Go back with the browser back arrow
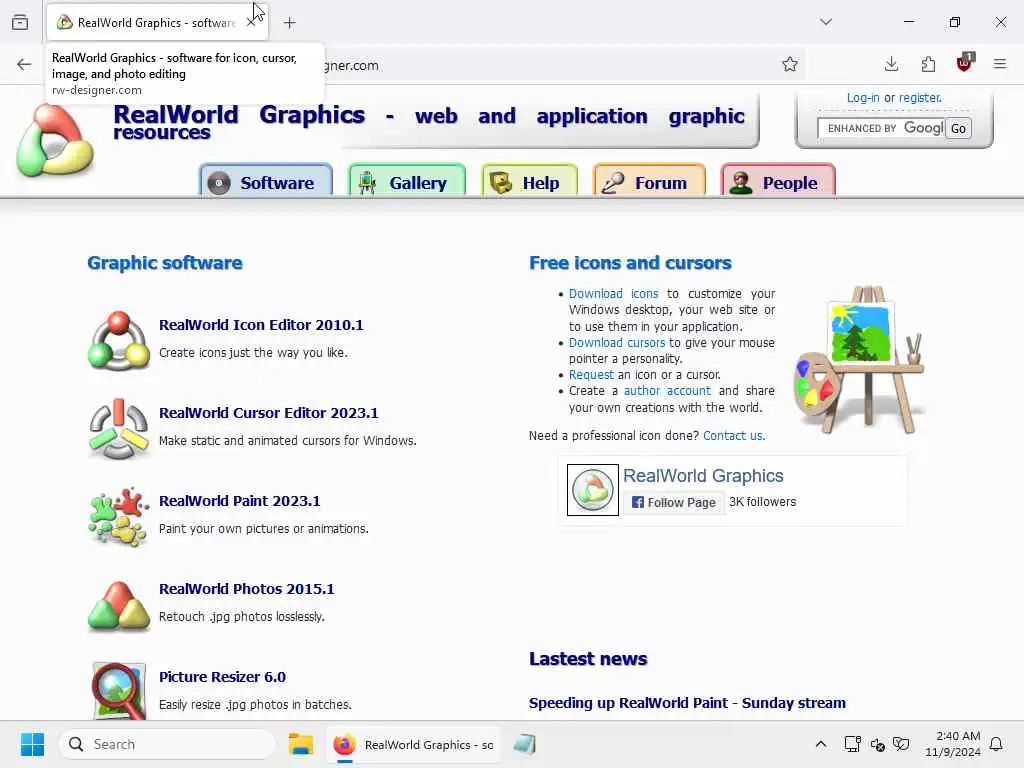 24,64
